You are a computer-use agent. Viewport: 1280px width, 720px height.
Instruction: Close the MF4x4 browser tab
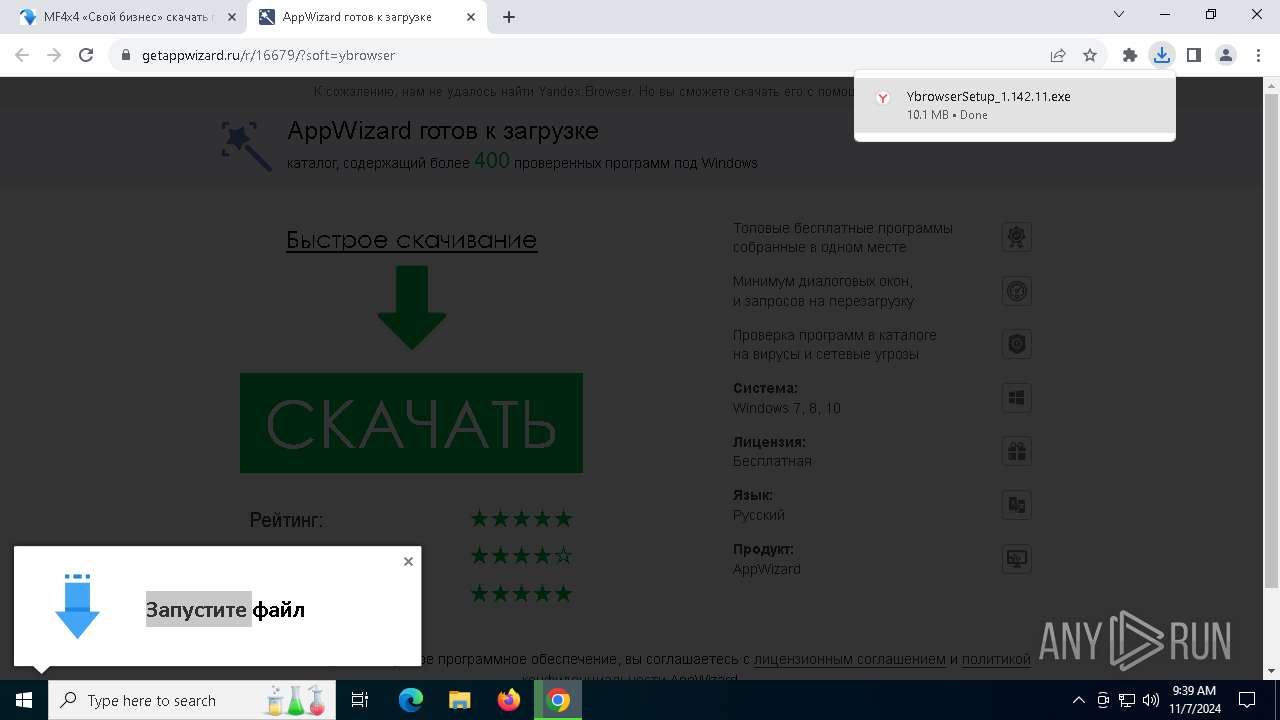[232, 17]
